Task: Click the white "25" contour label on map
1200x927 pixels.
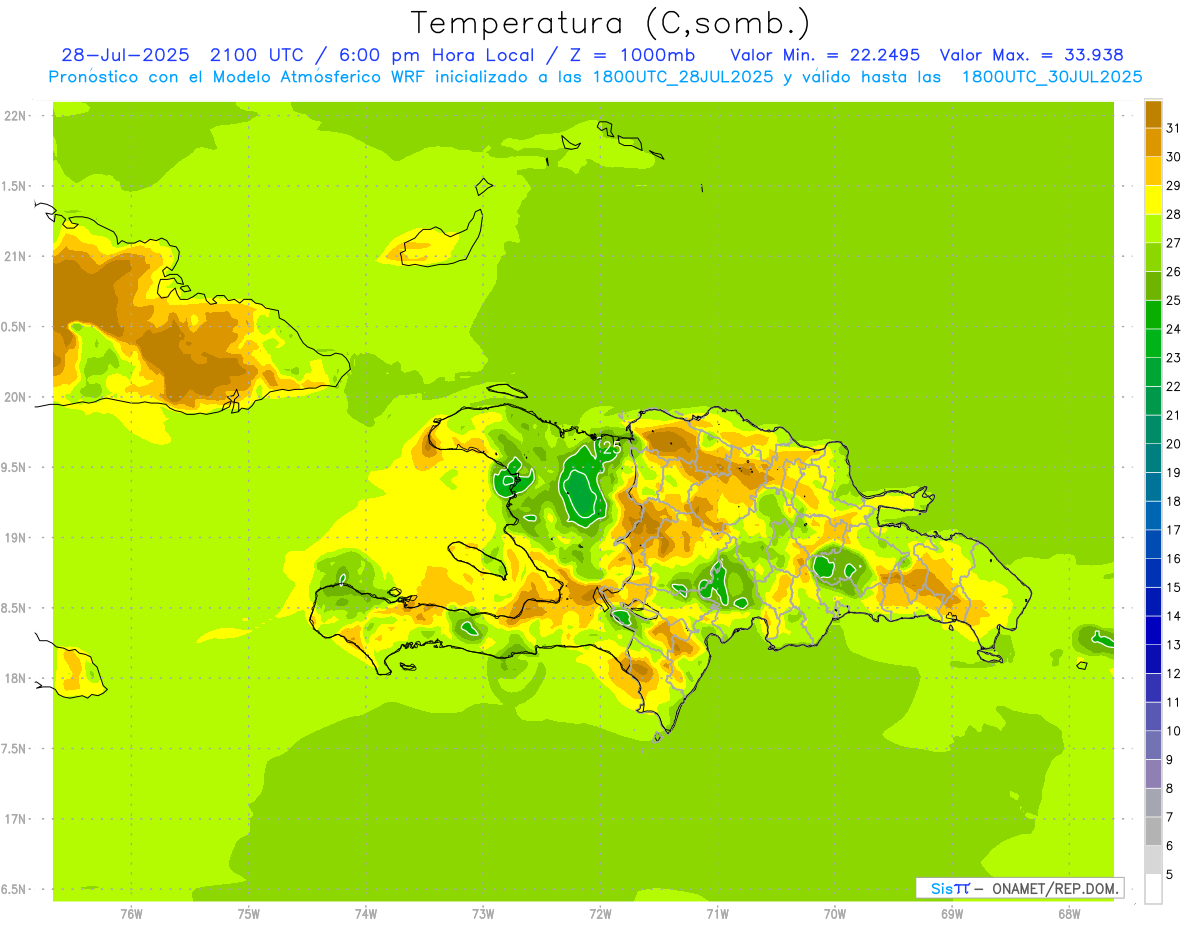Action: click(x=611, y=449)
